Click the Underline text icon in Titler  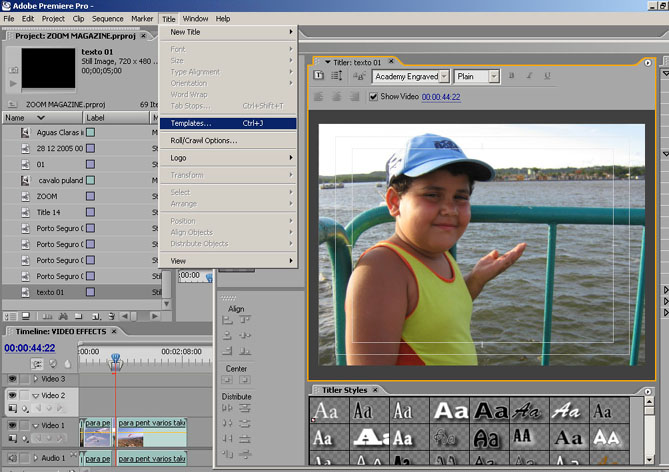547,76
